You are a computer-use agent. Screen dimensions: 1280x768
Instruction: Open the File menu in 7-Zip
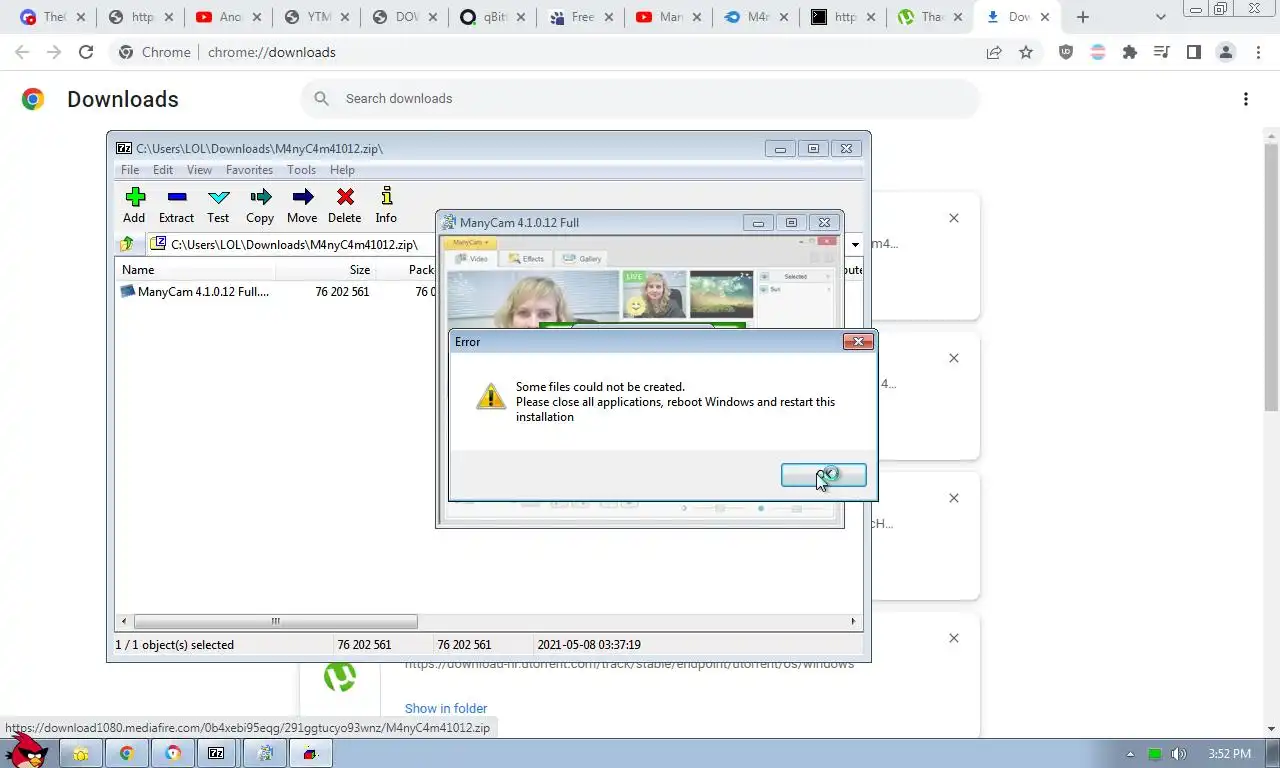click(130, 170)
